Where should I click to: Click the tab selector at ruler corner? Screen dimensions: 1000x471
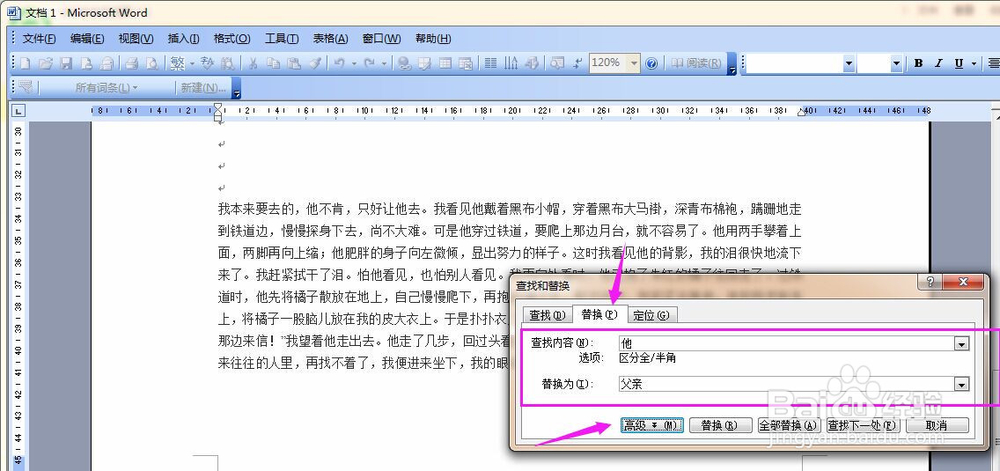click(18, 111)
